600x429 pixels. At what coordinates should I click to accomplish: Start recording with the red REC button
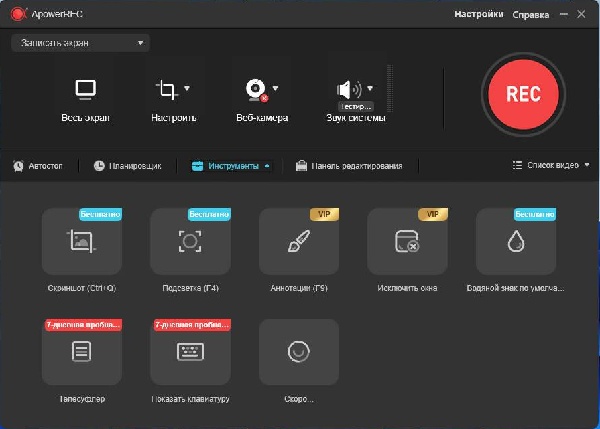click(x=523, y=94)
